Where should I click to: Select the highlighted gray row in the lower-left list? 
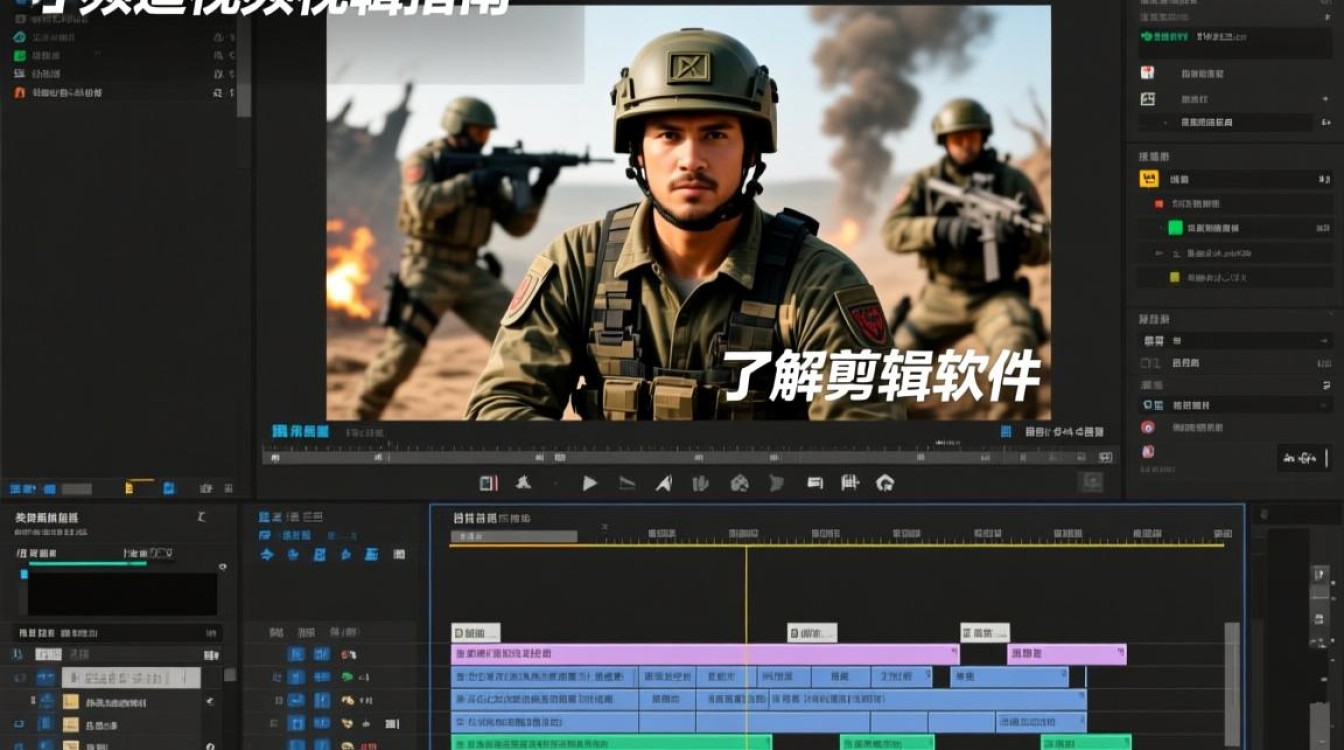(131, 677)
